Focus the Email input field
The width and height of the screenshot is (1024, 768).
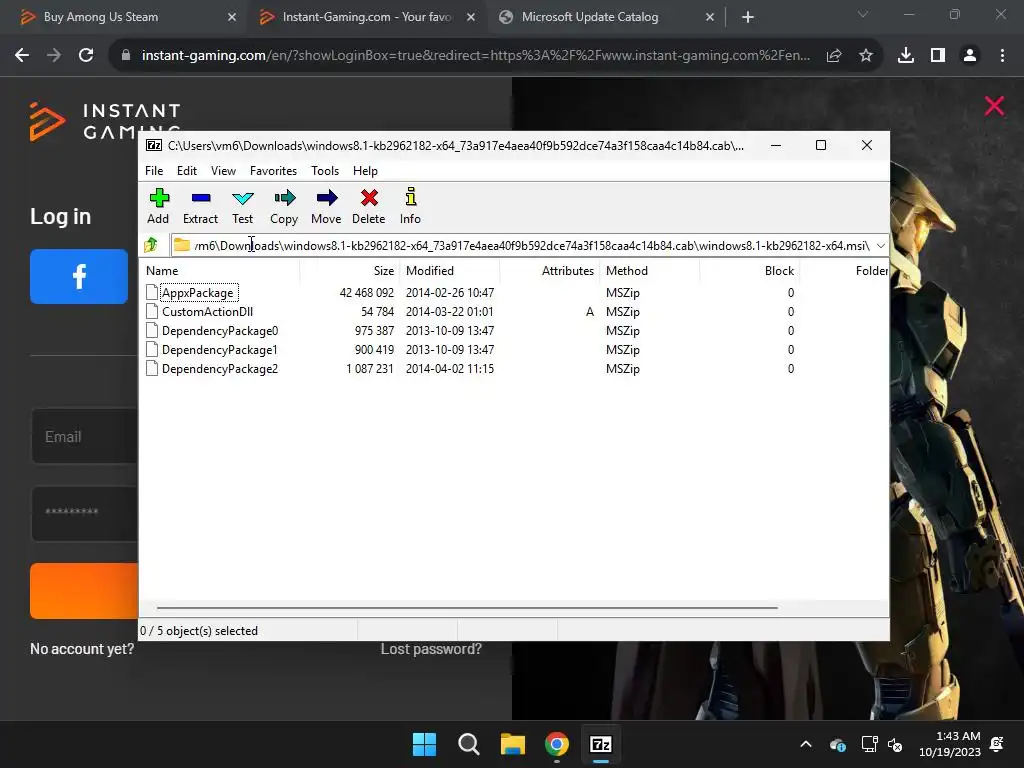(x=85, y=436)
